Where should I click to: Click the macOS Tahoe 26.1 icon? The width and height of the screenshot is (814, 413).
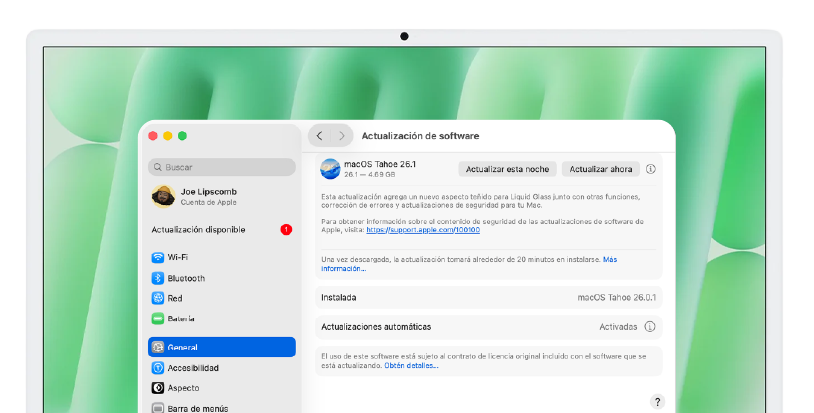pos(330,168)
